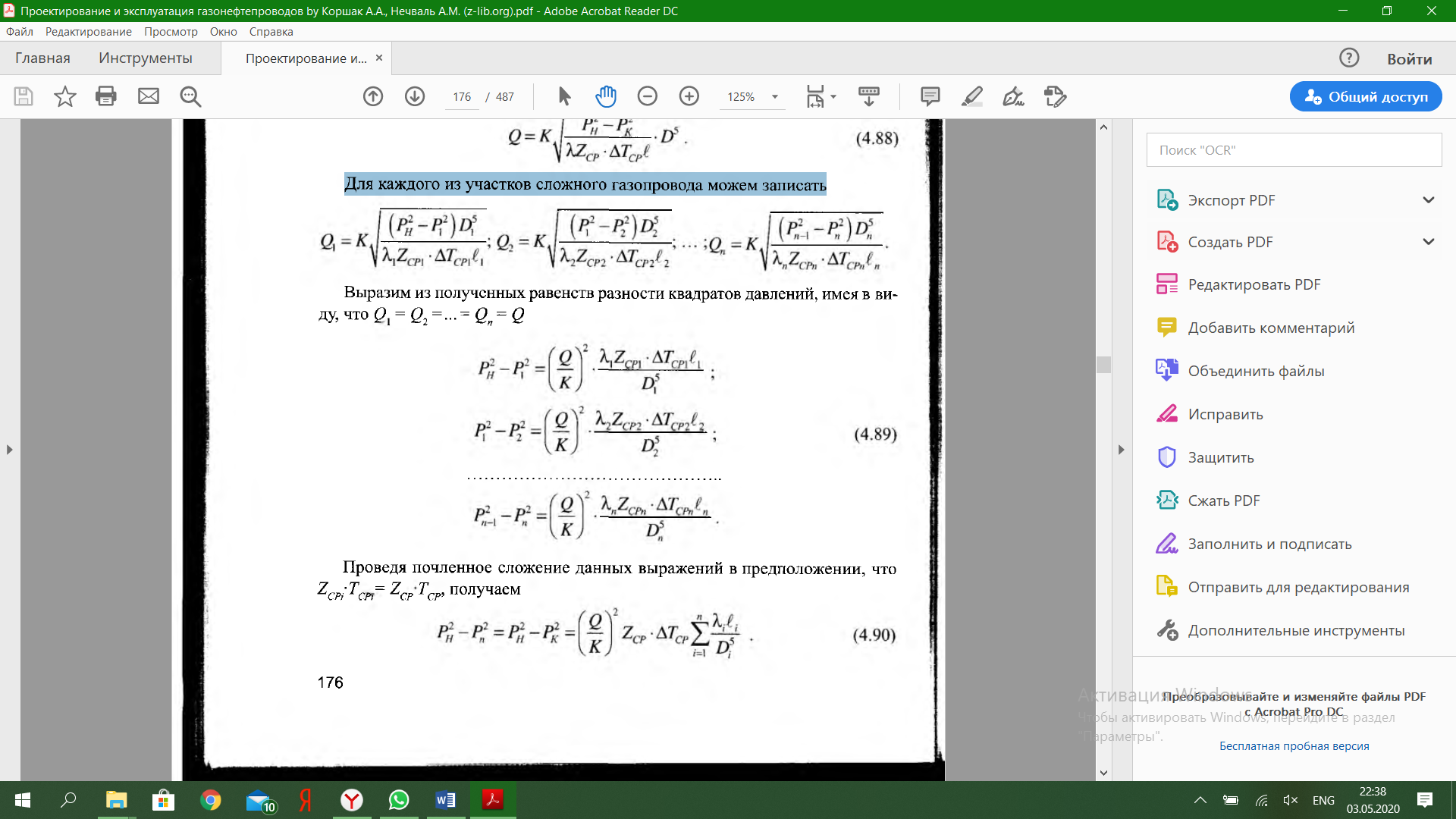Image resolution: width=1456 pixels, height=819 pixels.
Task: Expand the Создать PDF section
Action: [x=1428, y=242]
